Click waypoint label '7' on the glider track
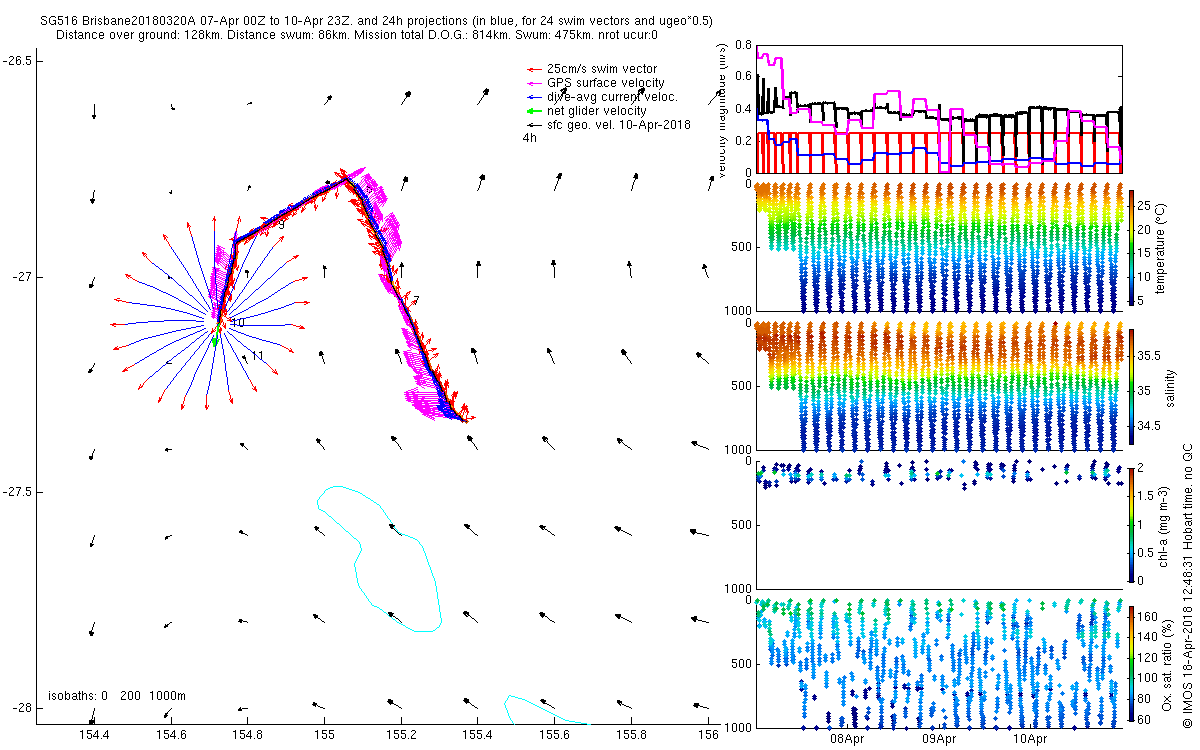1200x750 pixels. click(416, 301)
